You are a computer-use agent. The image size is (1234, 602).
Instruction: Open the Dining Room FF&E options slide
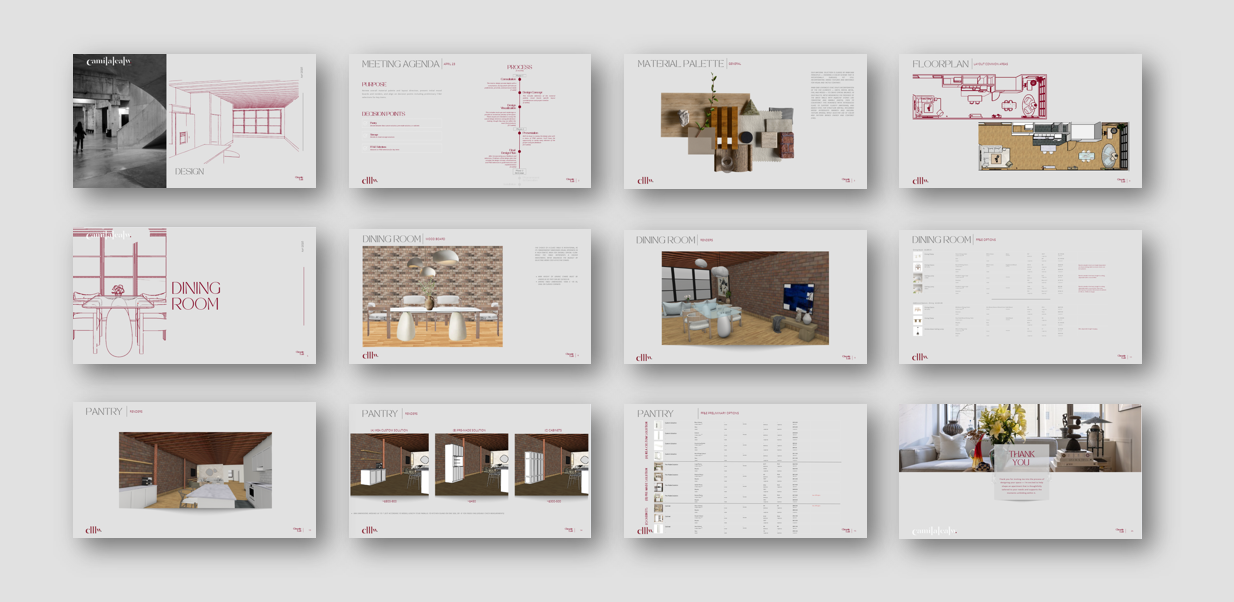[1020, 295]
